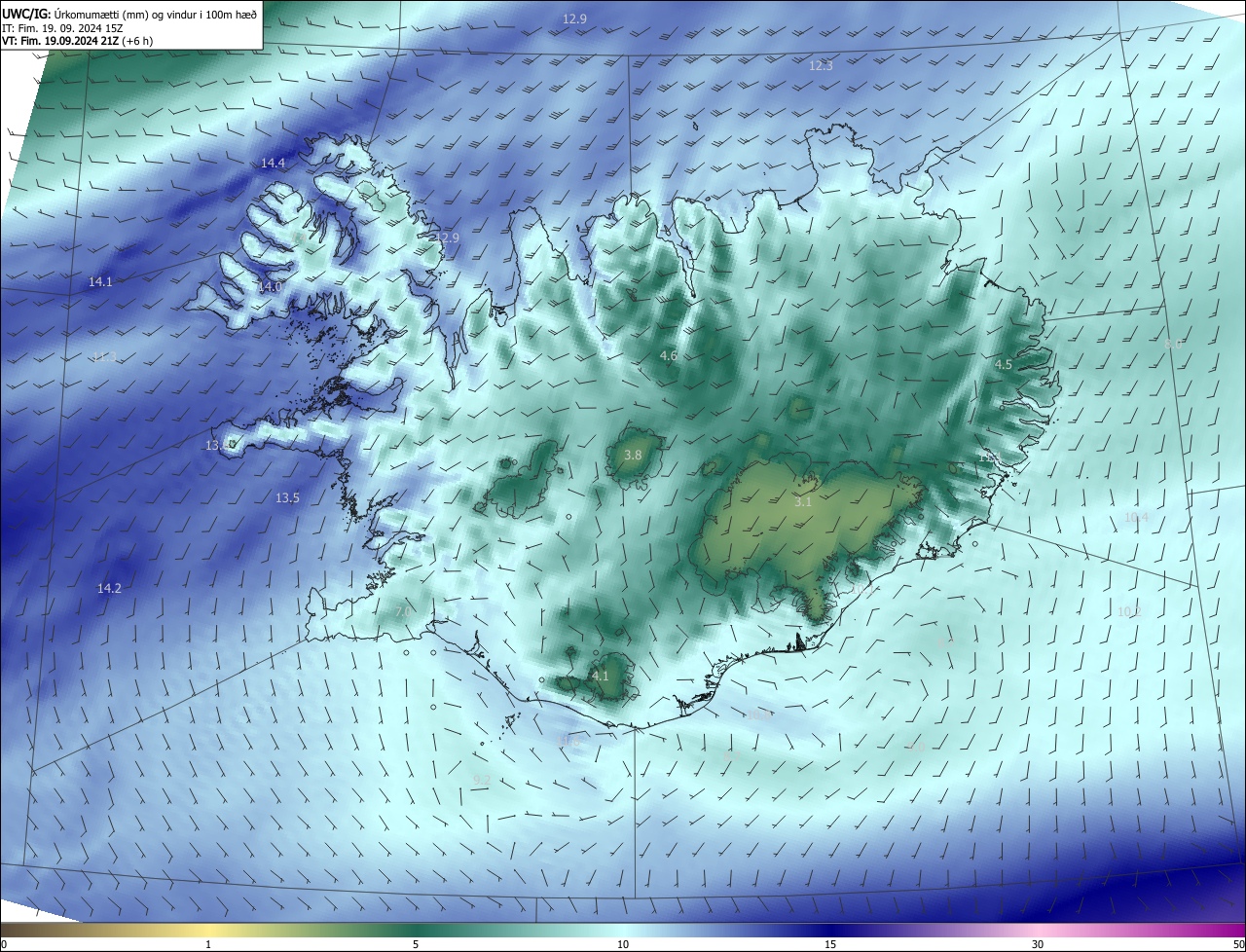1246x952 pixels.
Task: Click the 14.1 value label
Action: [100, 282]
